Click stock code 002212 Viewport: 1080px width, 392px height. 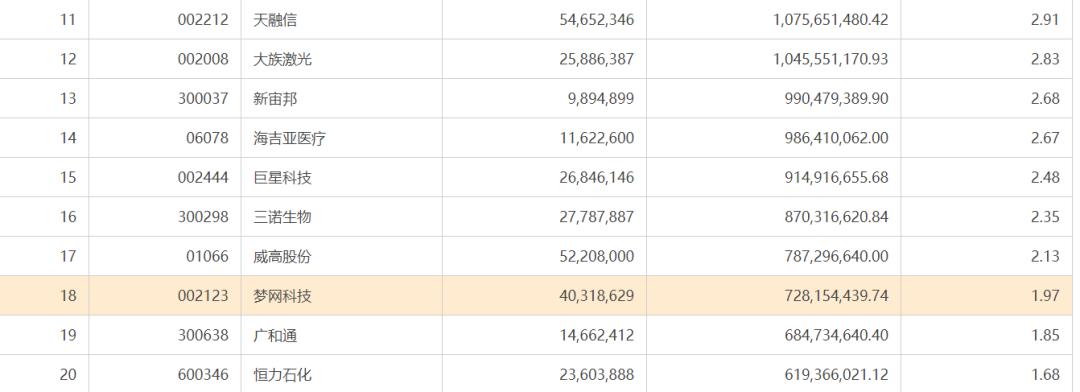click(202, 20)
